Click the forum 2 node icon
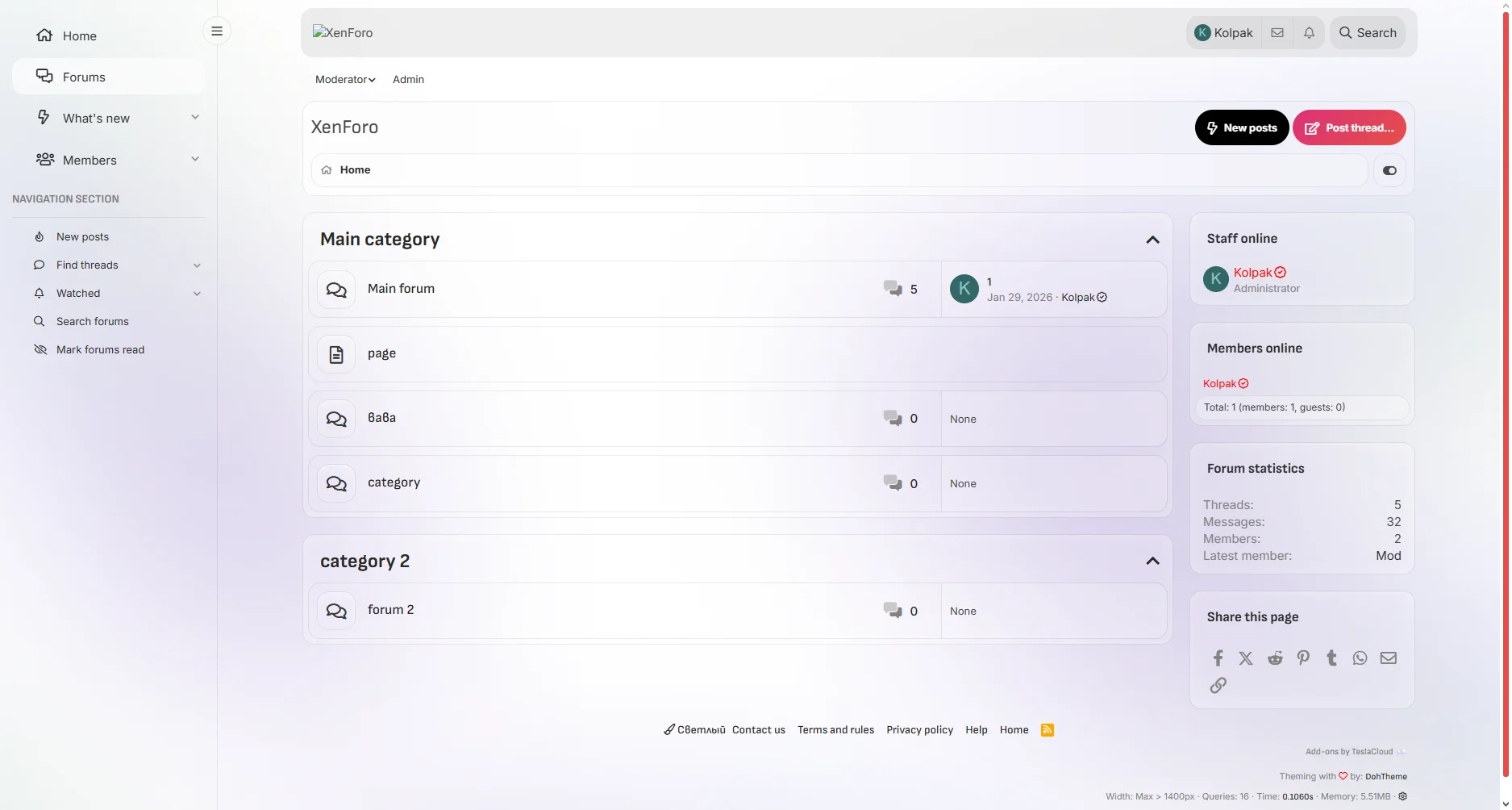This screenshot has width=1512, height=810. [x=336, y=611]
